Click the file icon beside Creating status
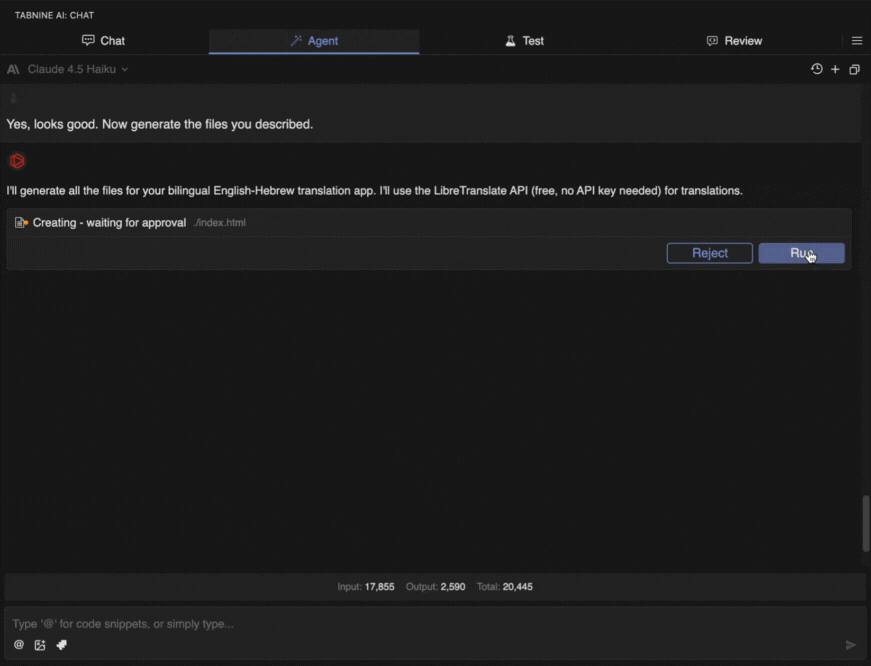 pyautogui.click(x=21, y=222)
